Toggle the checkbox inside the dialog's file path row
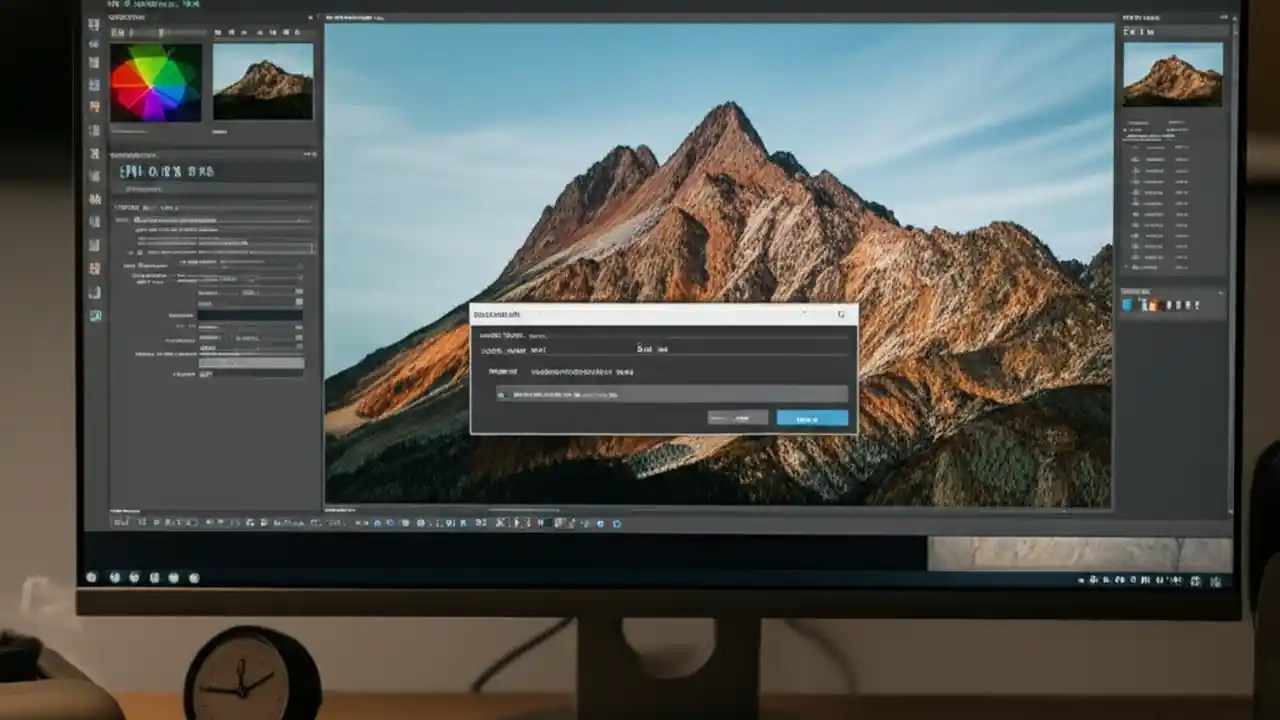The image size is (1280, 720). [500, 394]
